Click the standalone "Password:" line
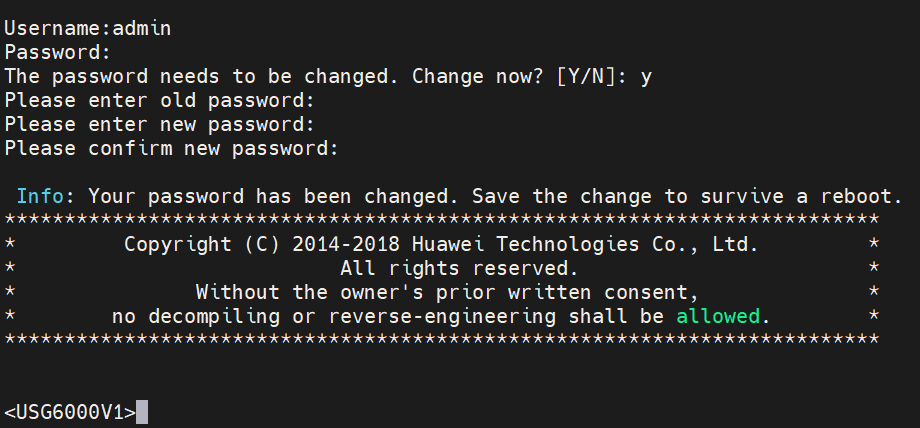 57,52
